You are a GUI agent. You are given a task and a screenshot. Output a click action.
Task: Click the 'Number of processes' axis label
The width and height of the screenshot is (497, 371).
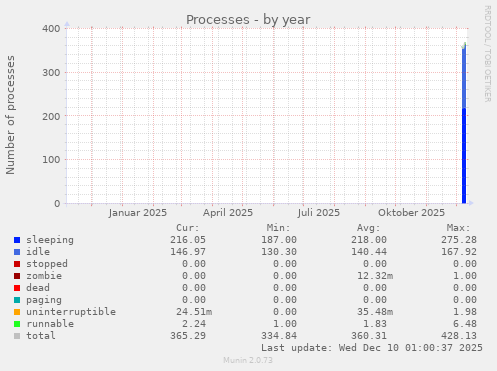click(10, 115)
